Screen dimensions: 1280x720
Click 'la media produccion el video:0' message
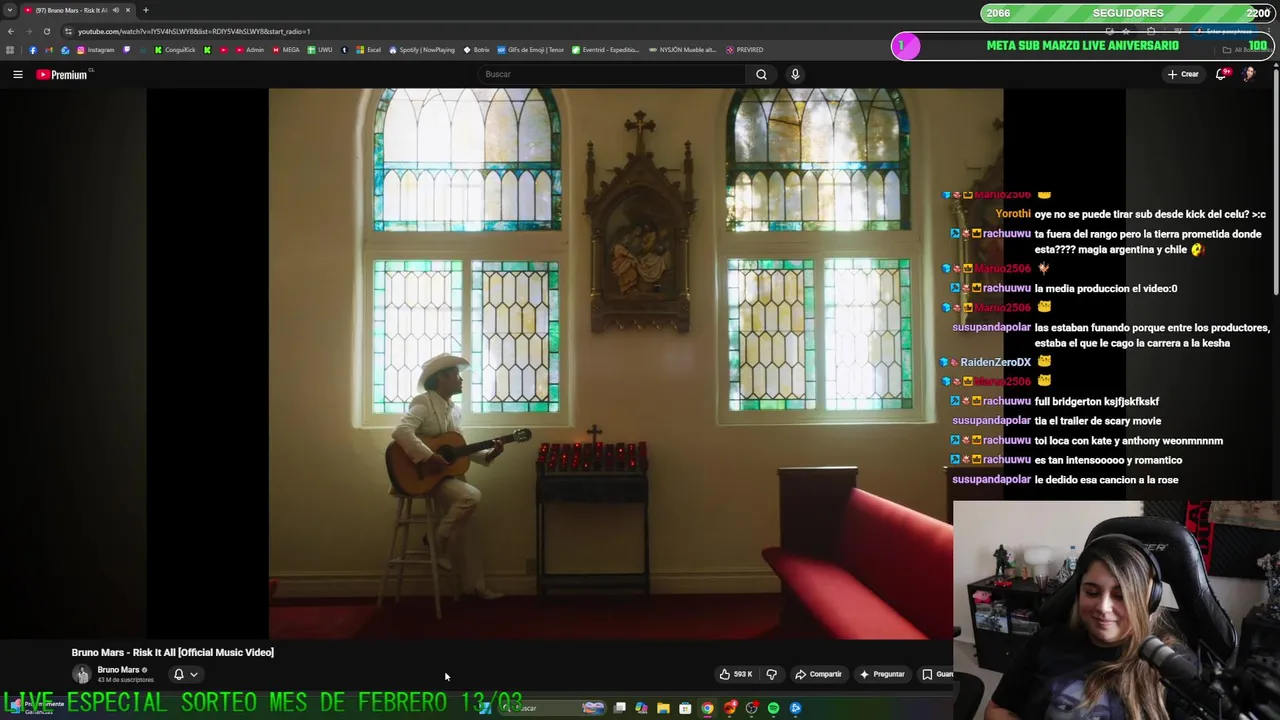coord(1106,288)
